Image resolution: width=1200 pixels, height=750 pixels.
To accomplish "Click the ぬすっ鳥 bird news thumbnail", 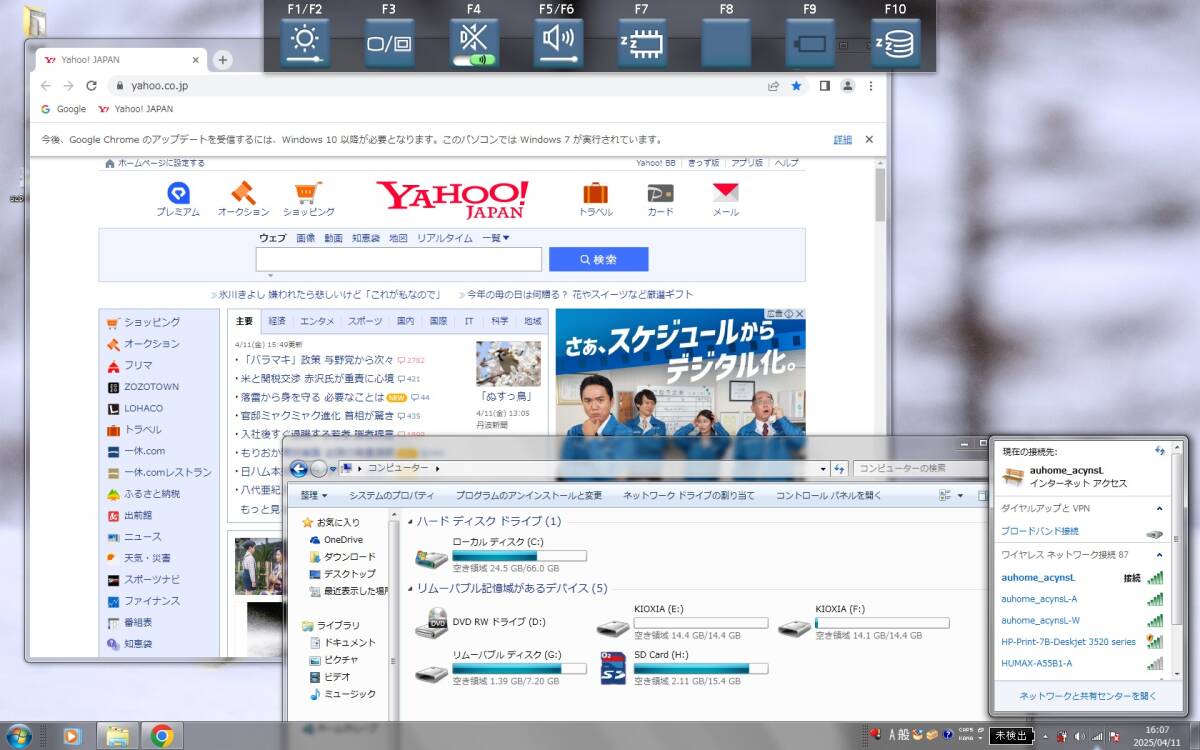I will click(508, 364).
